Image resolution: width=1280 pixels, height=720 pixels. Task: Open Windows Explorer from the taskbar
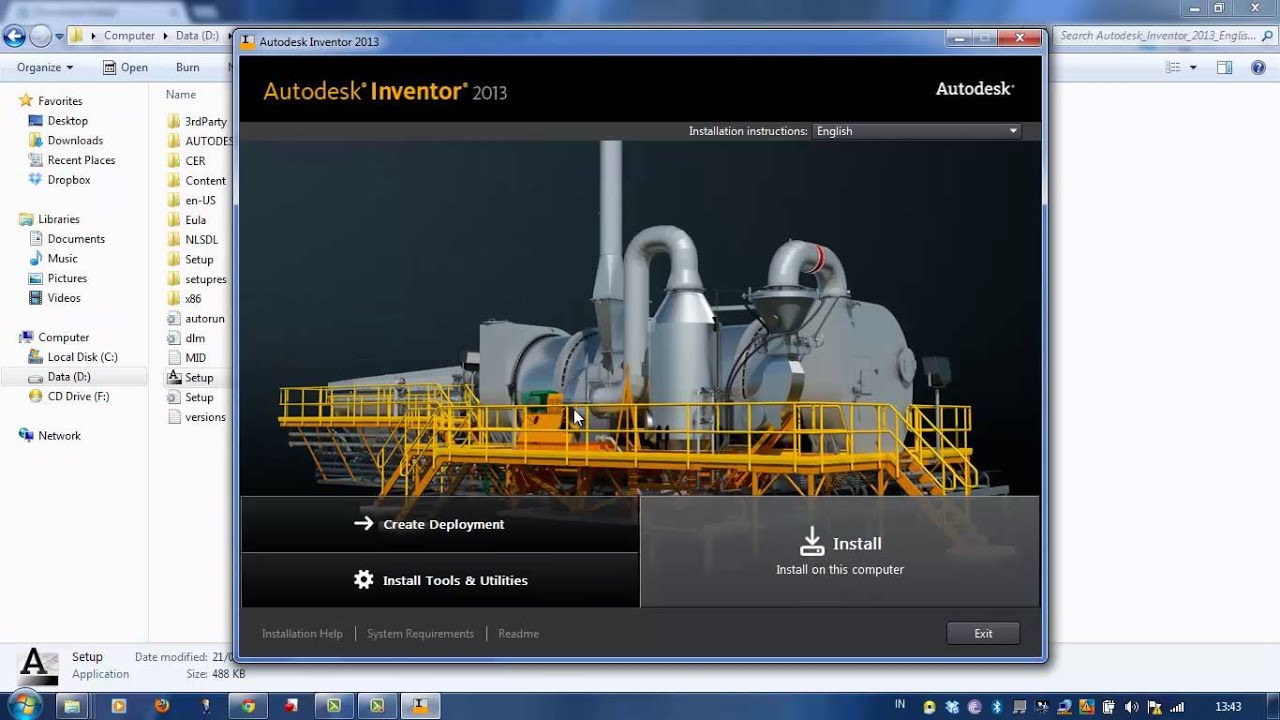pos(72,706)
